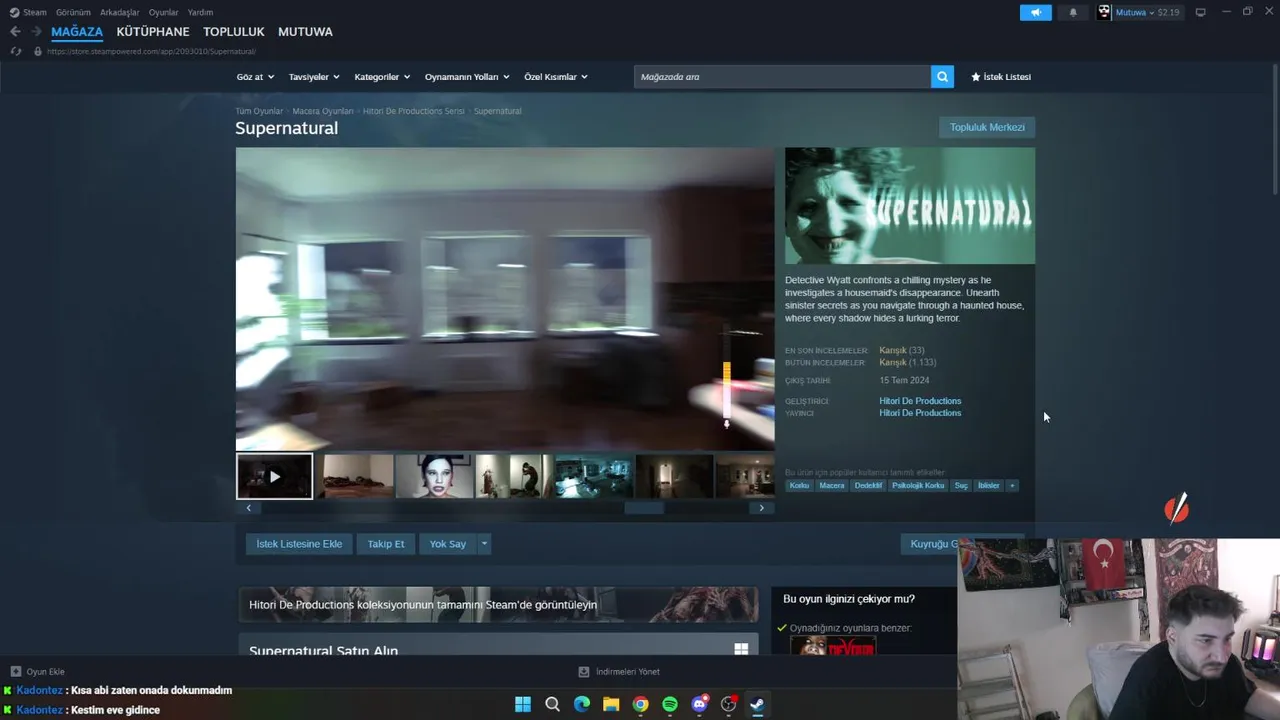Switch to the MAĞAZA tab
The width and height of the screenshot is (1280, 720).
77,32
